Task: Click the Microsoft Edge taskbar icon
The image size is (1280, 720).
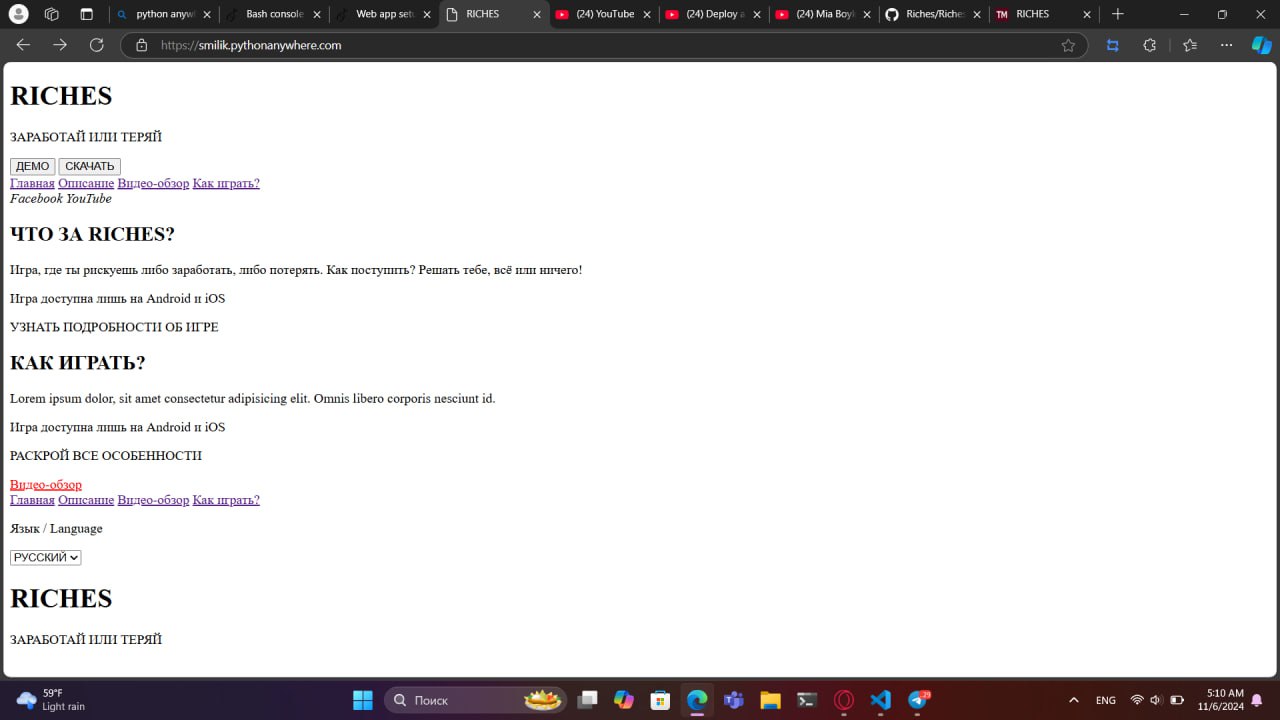Action: tap(697, 700)
